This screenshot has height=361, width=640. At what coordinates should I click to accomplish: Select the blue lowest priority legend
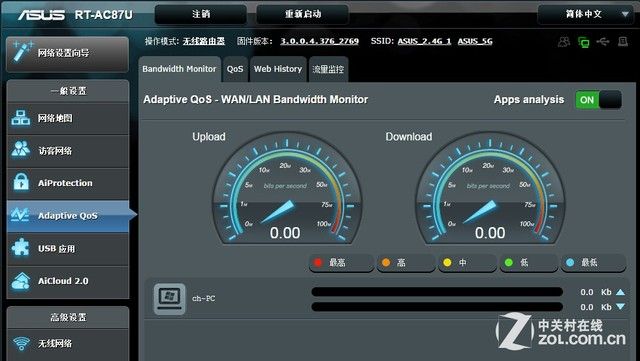point(593,263)
